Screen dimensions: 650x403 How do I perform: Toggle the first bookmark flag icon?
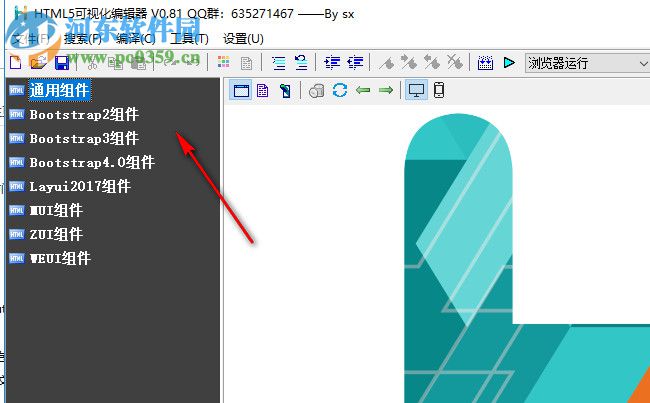[x=386, y=63]
